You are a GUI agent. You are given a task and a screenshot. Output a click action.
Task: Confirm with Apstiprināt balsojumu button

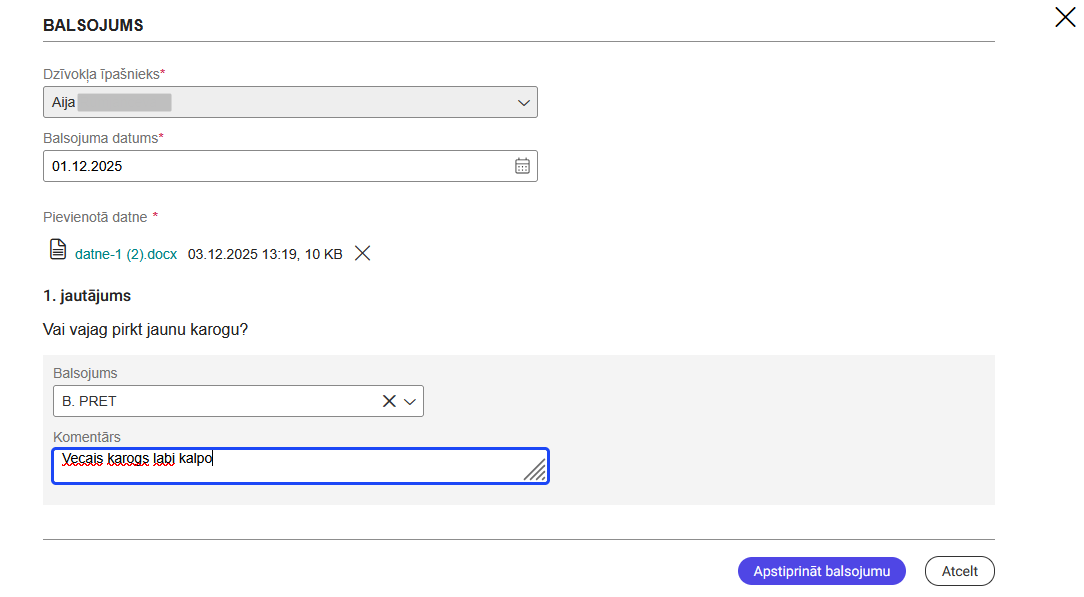click(x=821, y=571)
